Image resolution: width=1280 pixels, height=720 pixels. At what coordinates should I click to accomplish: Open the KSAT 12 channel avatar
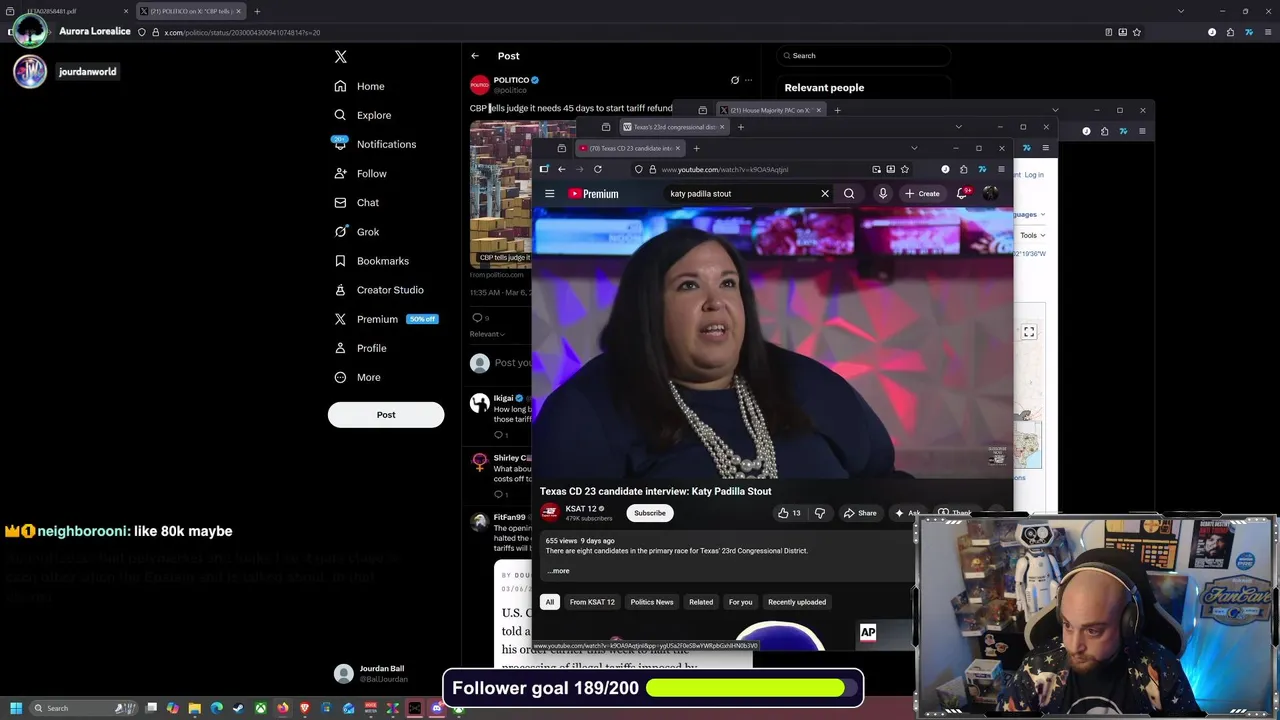coord(549,513)
